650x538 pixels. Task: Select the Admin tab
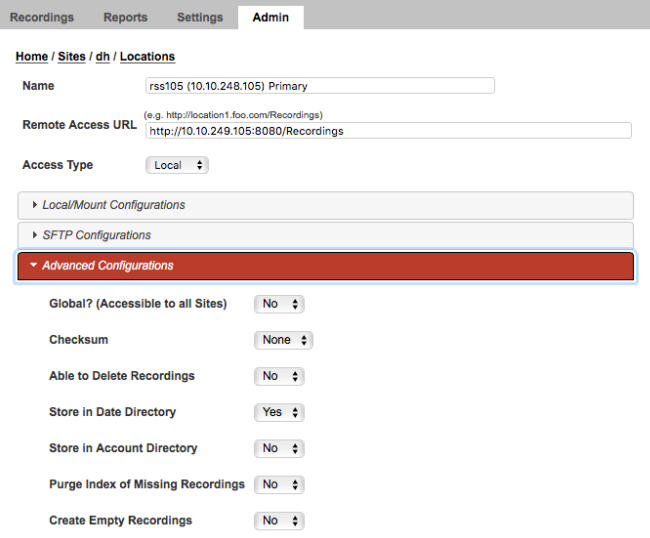[270, 17]
